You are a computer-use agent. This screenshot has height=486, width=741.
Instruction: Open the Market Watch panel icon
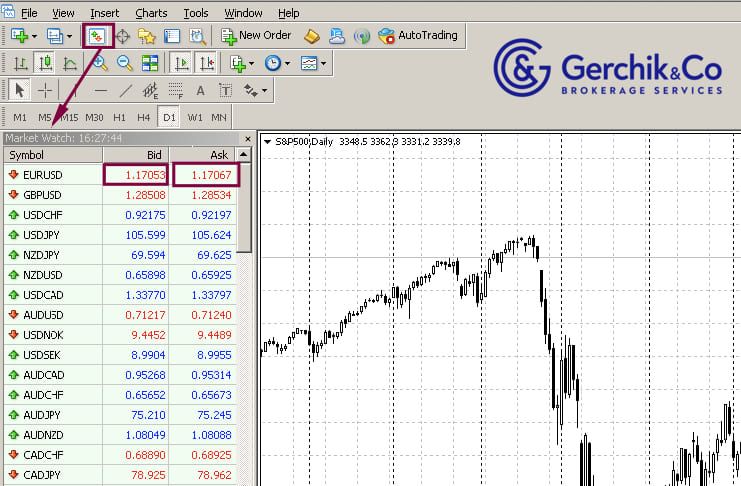pos(97,36)
